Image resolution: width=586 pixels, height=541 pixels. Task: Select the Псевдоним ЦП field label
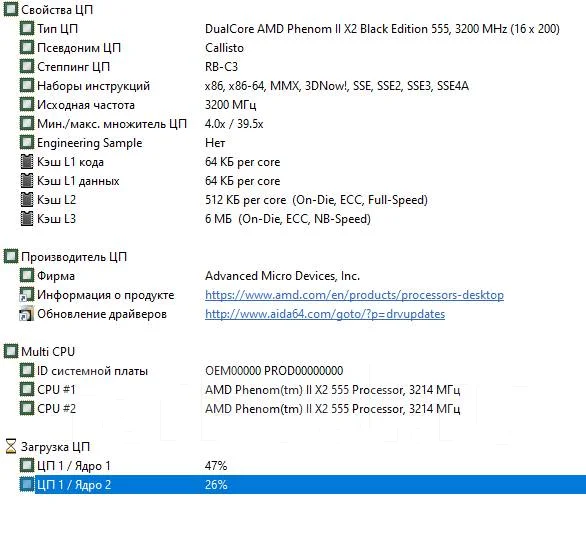[79, 48]
